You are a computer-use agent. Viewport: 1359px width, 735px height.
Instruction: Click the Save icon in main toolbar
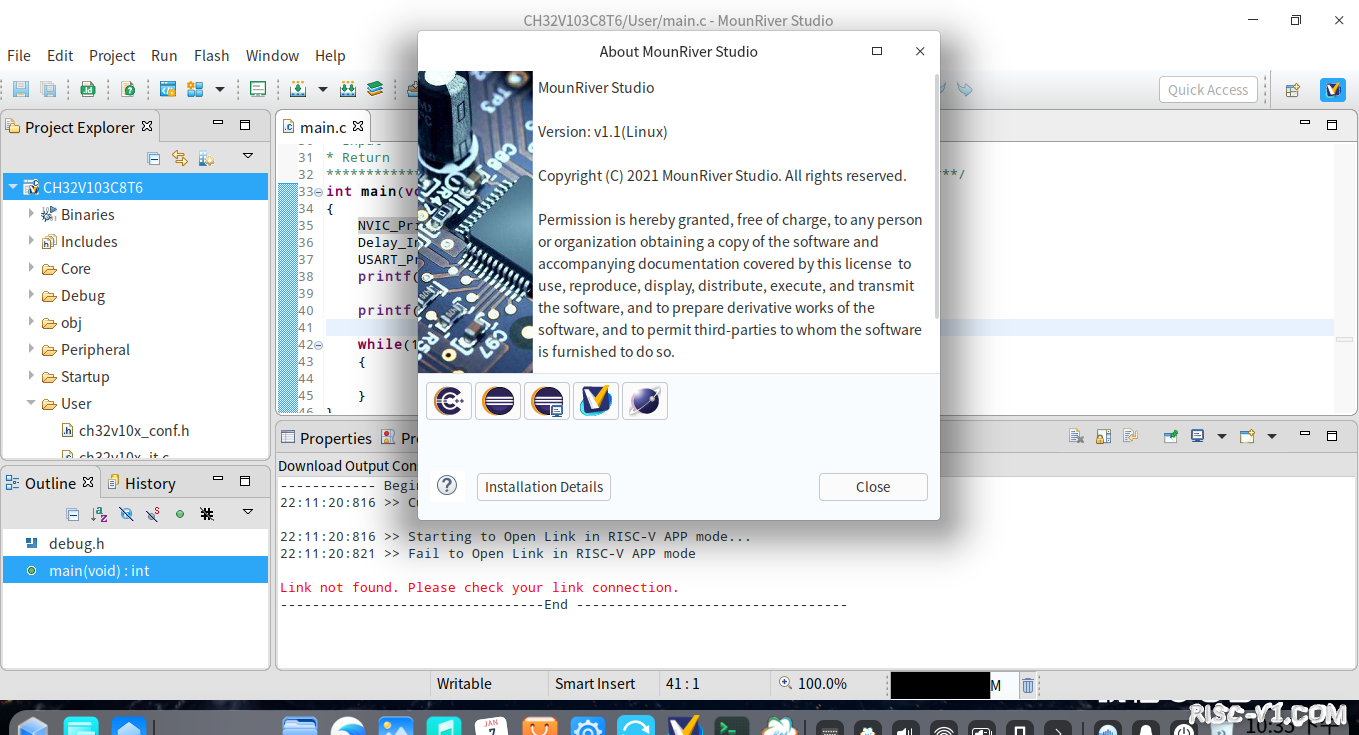tap(21, 89)
